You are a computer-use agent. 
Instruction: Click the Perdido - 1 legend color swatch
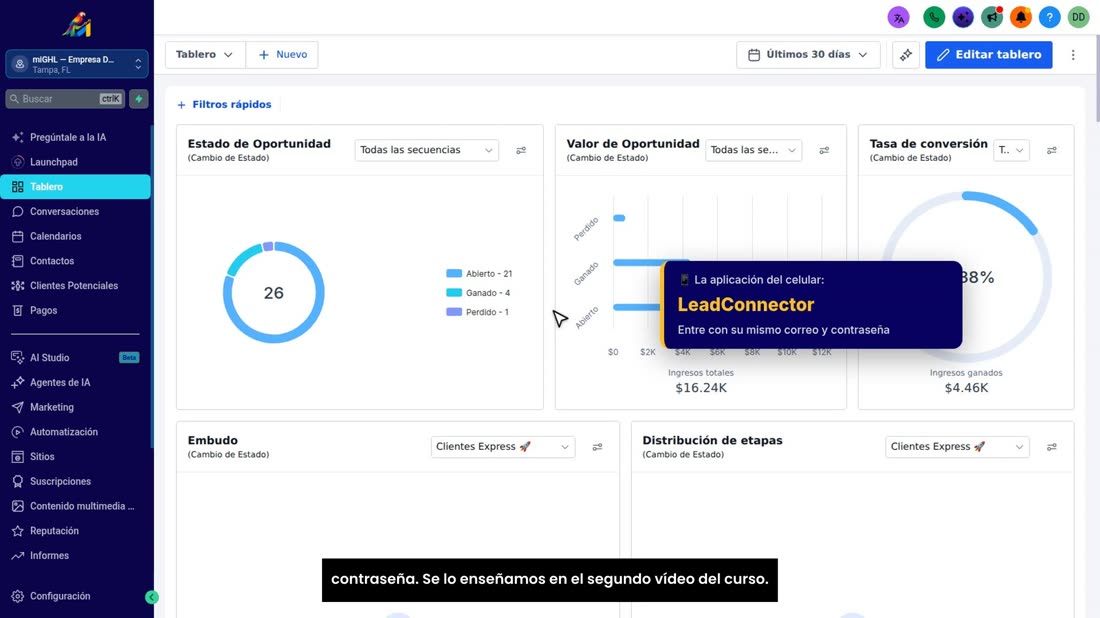[454, 311]
